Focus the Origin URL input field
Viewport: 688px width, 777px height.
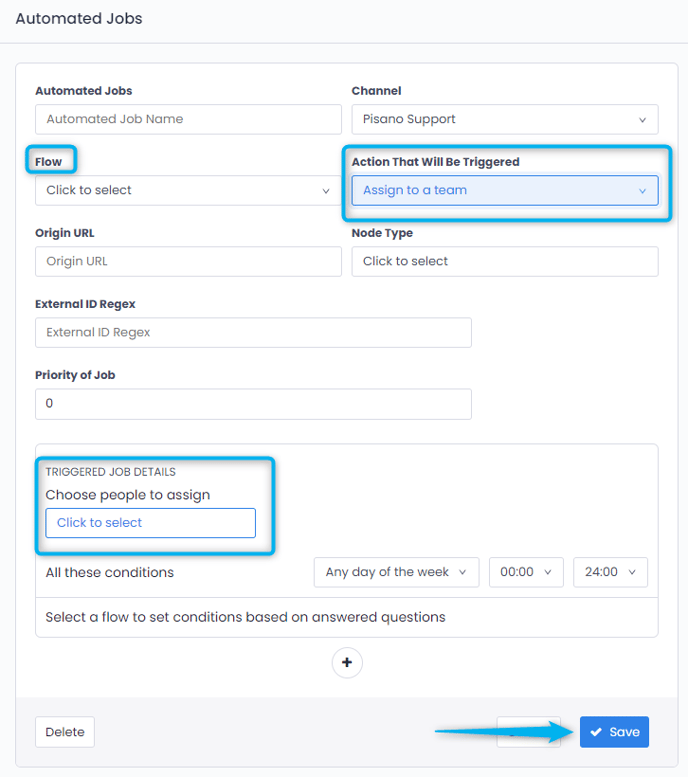(187, 261)
